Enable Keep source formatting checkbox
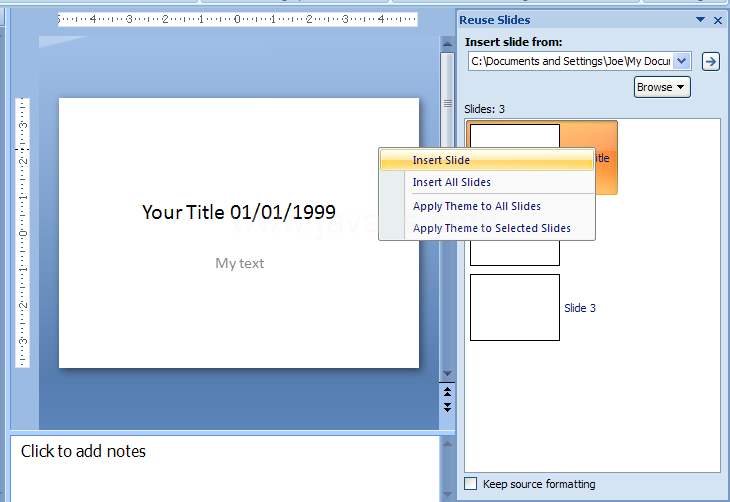Viewport: 730px width, 502px height. tap(471, 484)
